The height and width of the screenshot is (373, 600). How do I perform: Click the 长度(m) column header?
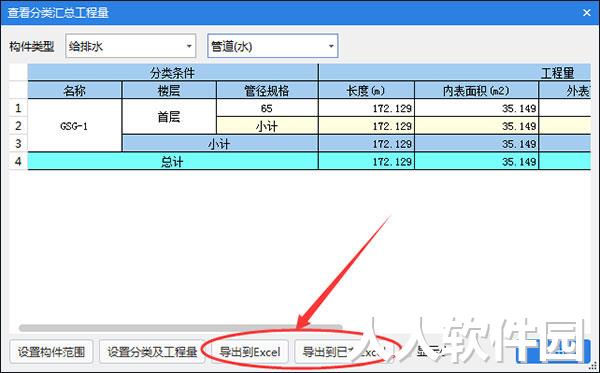point(366,90)
